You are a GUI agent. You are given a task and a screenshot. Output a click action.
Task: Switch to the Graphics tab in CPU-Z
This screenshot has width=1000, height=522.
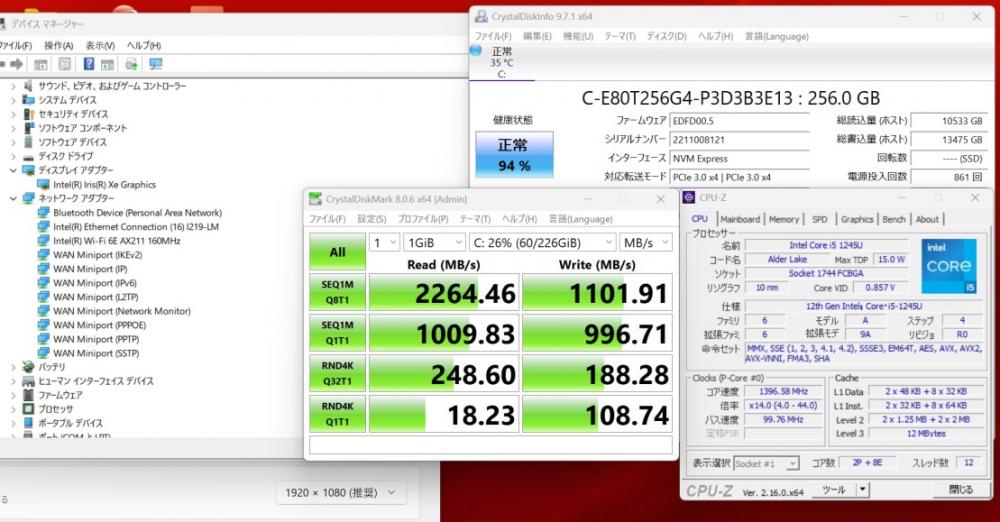857,219
